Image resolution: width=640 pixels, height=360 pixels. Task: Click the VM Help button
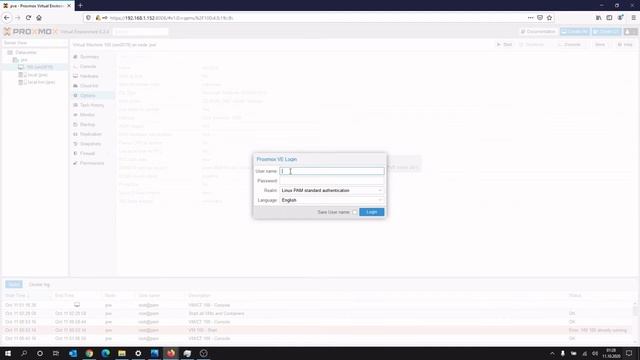point(625,44)
